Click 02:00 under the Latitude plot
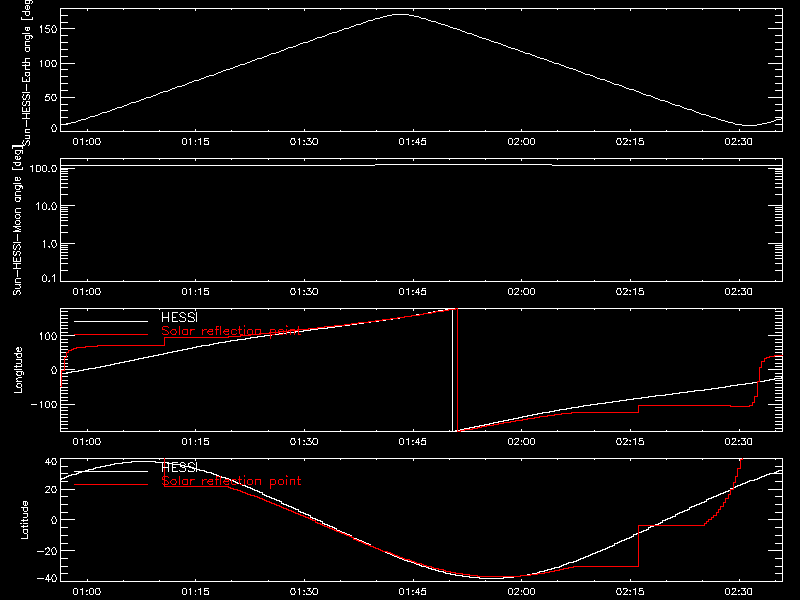Screen dimensions: 800x600 pos(521,592)
